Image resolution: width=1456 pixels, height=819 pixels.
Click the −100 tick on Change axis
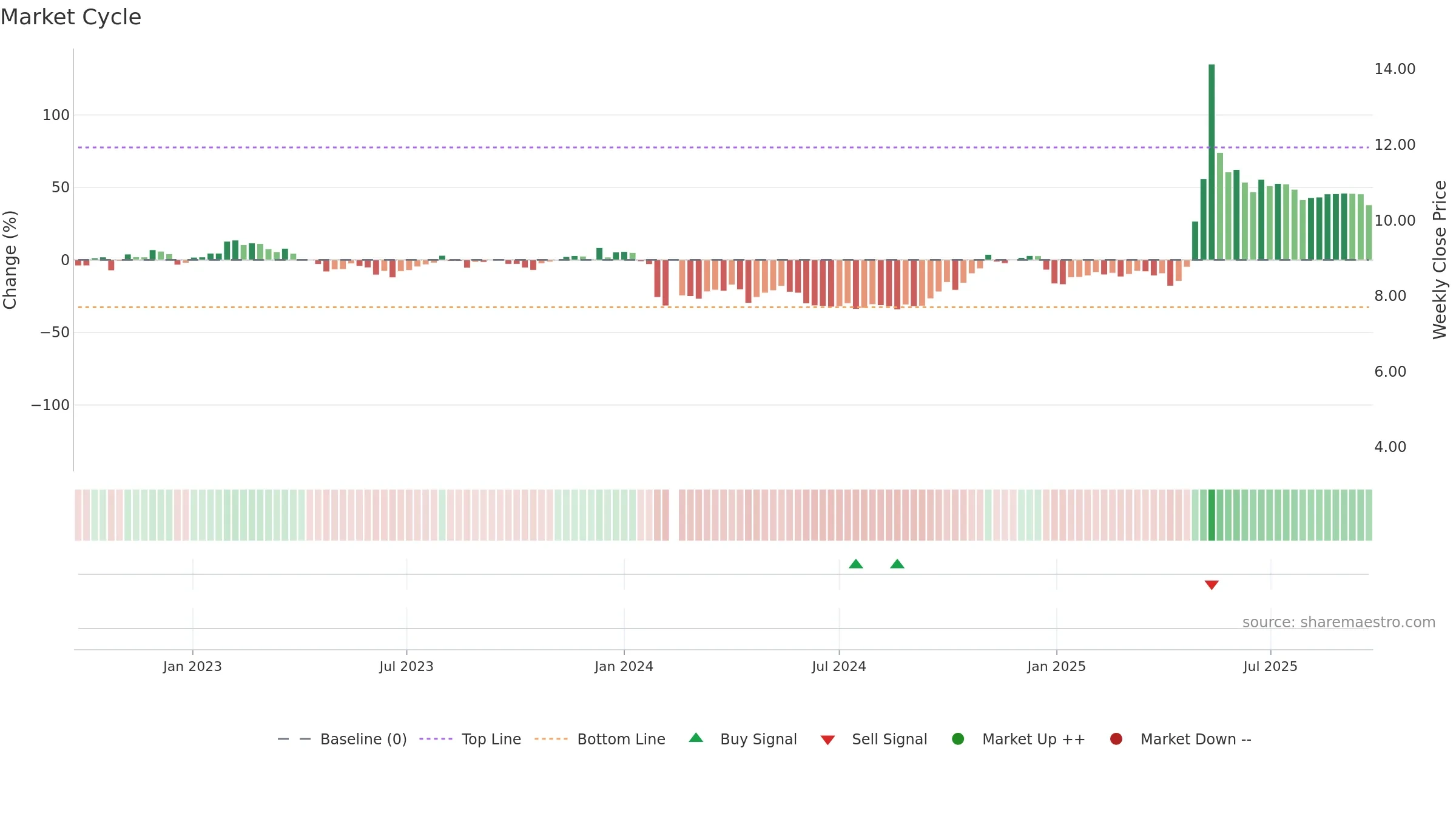(x=50, y=405)
